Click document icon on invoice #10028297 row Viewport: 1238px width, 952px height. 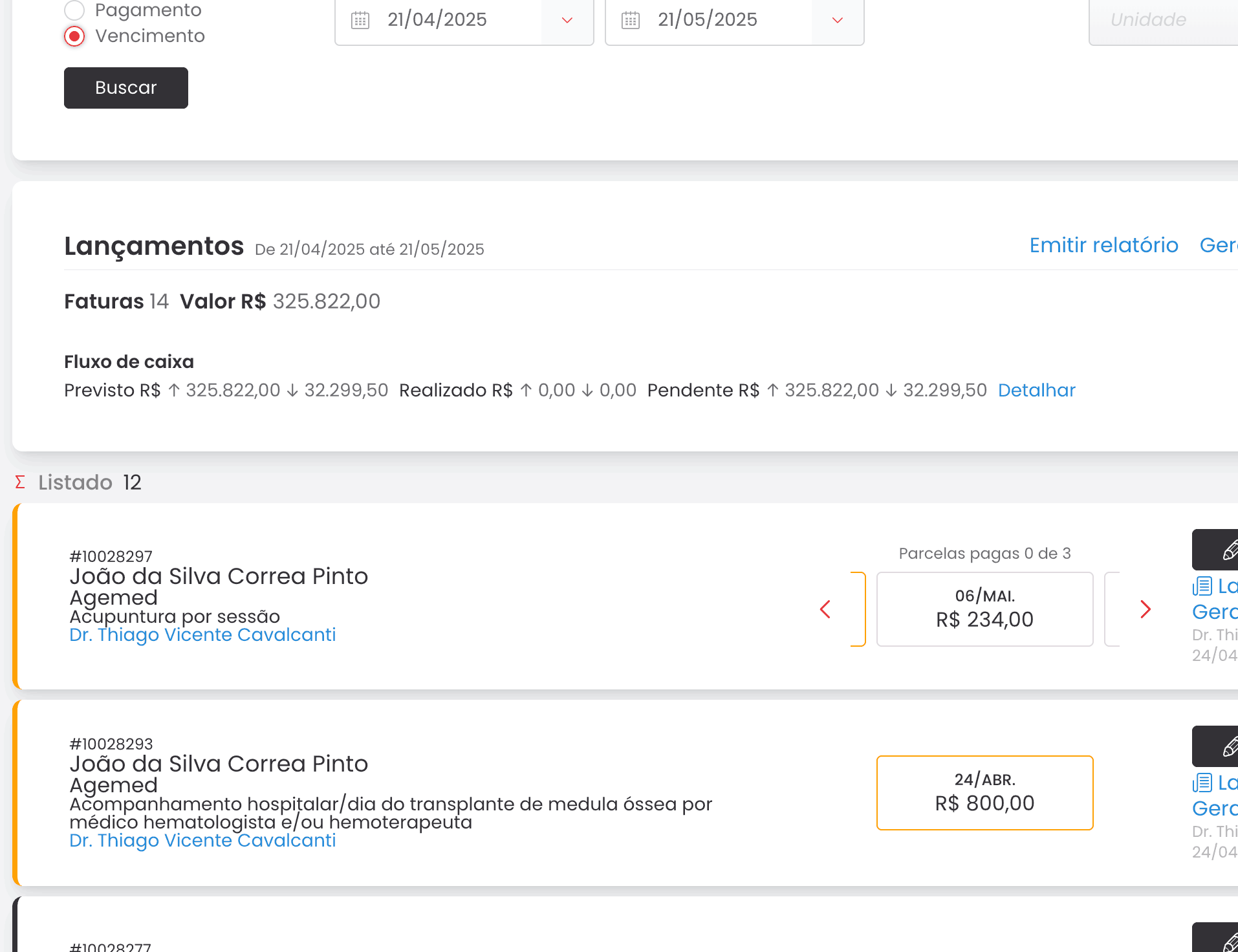coord(1202,587)
